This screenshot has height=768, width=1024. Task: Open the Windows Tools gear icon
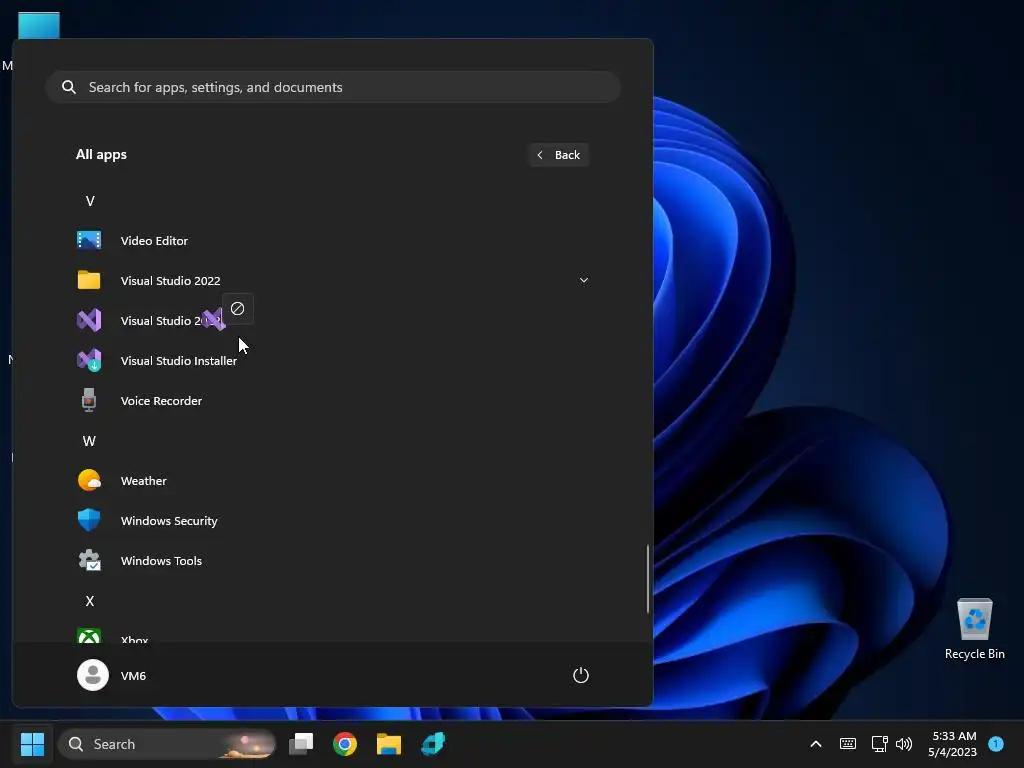point(89,560)
